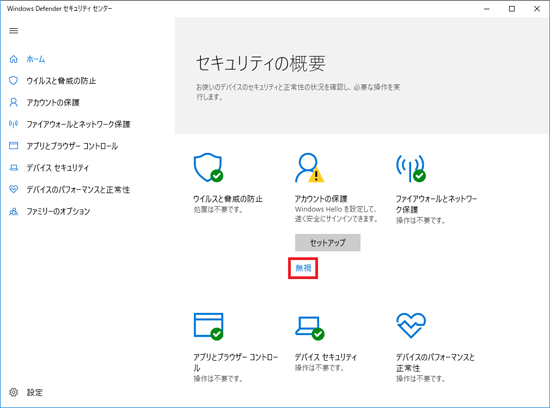Minimize the Windows Defender window
This screenshot has height=408, width=550.
tap(487, 9)
